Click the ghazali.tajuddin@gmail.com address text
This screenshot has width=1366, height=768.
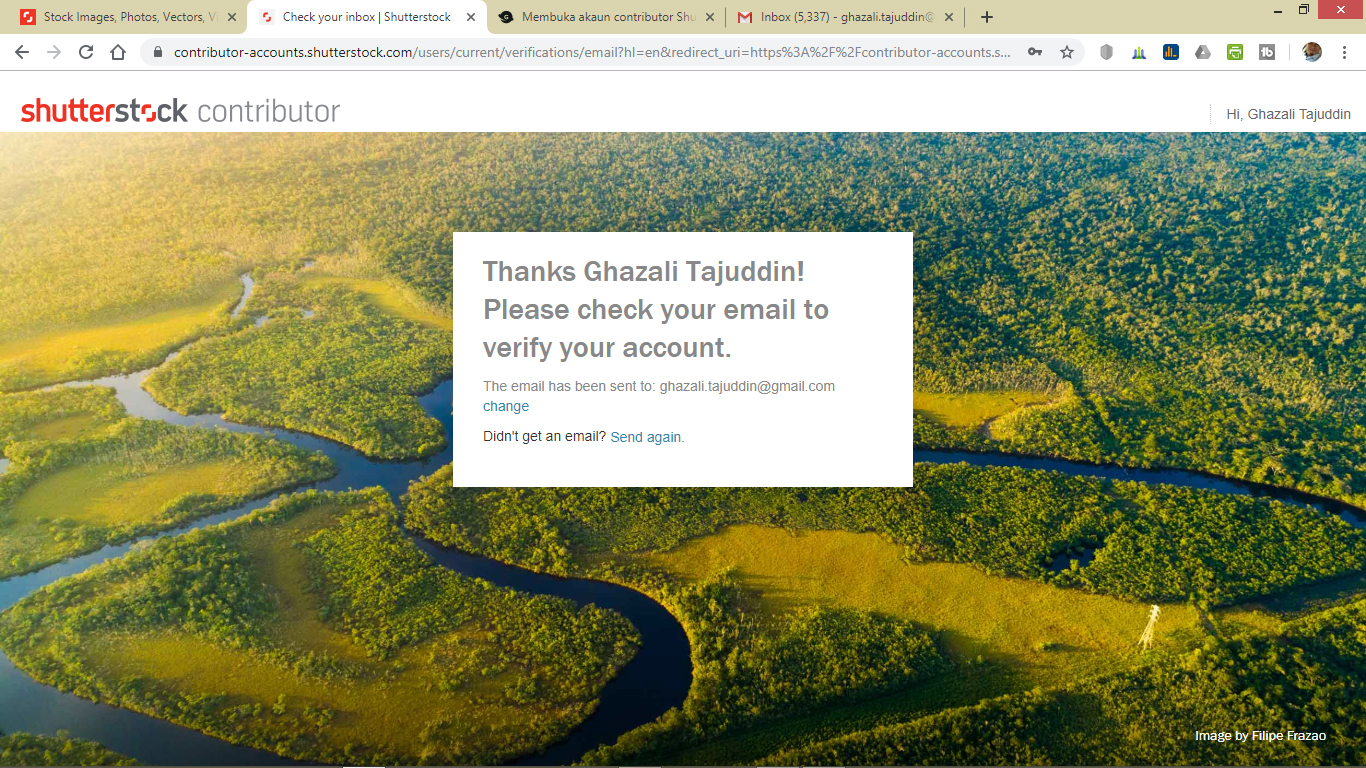coord(747,386)
